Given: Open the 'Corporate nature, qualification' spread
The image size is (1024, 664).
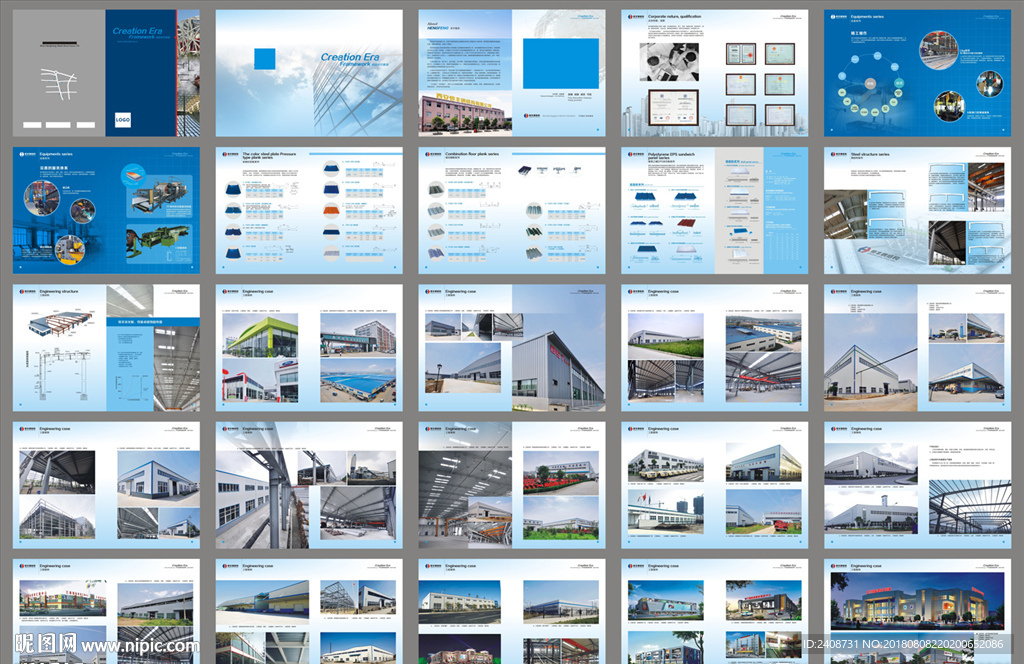Looking at the screenshot, I should tap(714, 73).
